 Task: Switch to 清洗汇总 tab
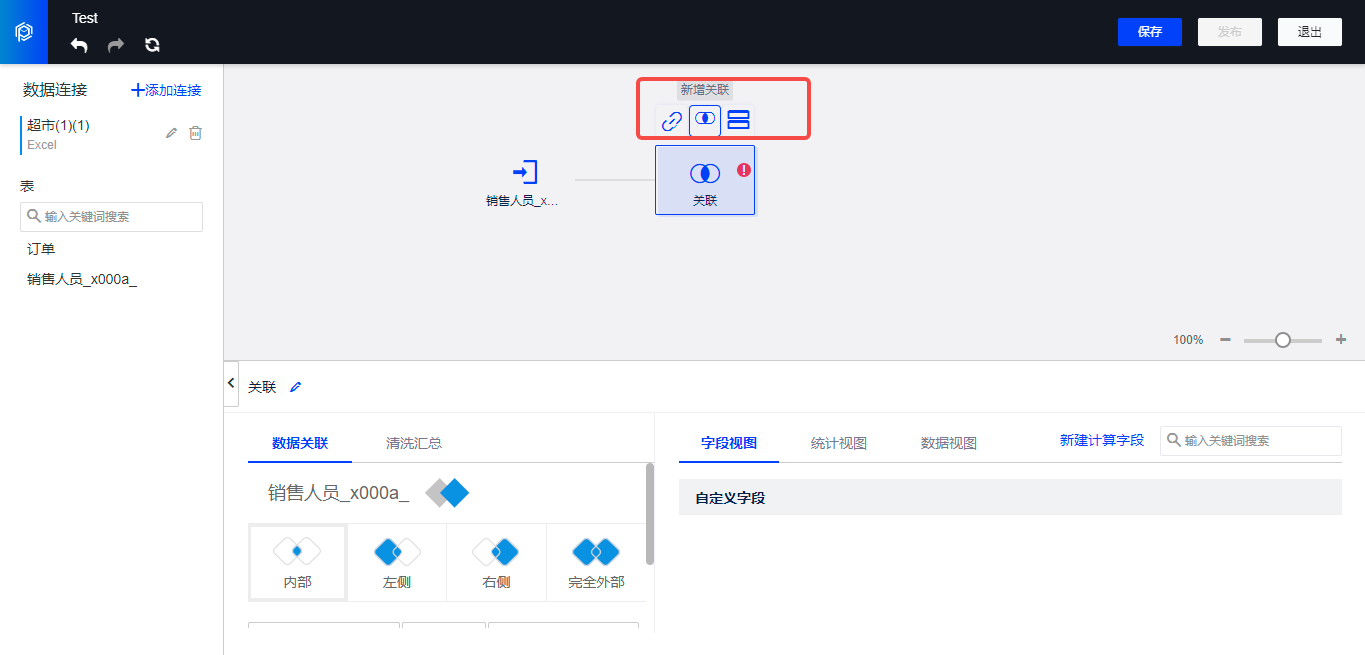click(x=414, y=443)
